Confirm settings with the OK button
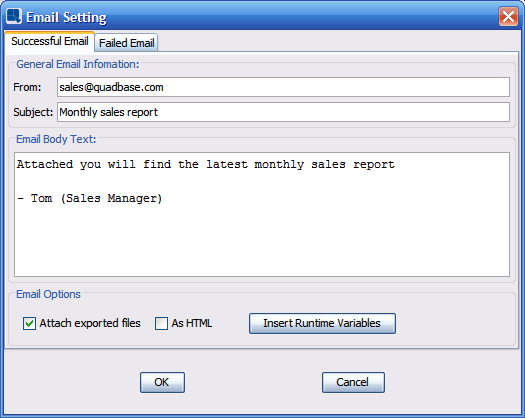 click(162, 382)
